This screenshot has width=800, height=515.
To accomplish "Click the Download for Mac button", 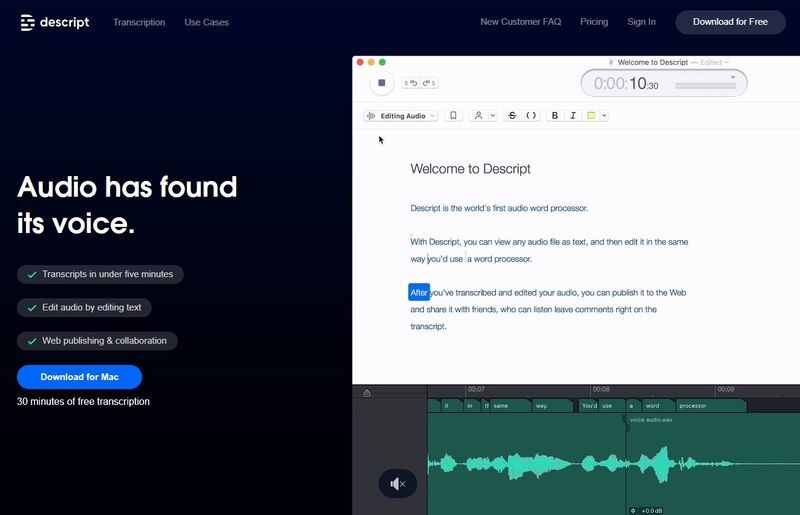I will 79,377.
